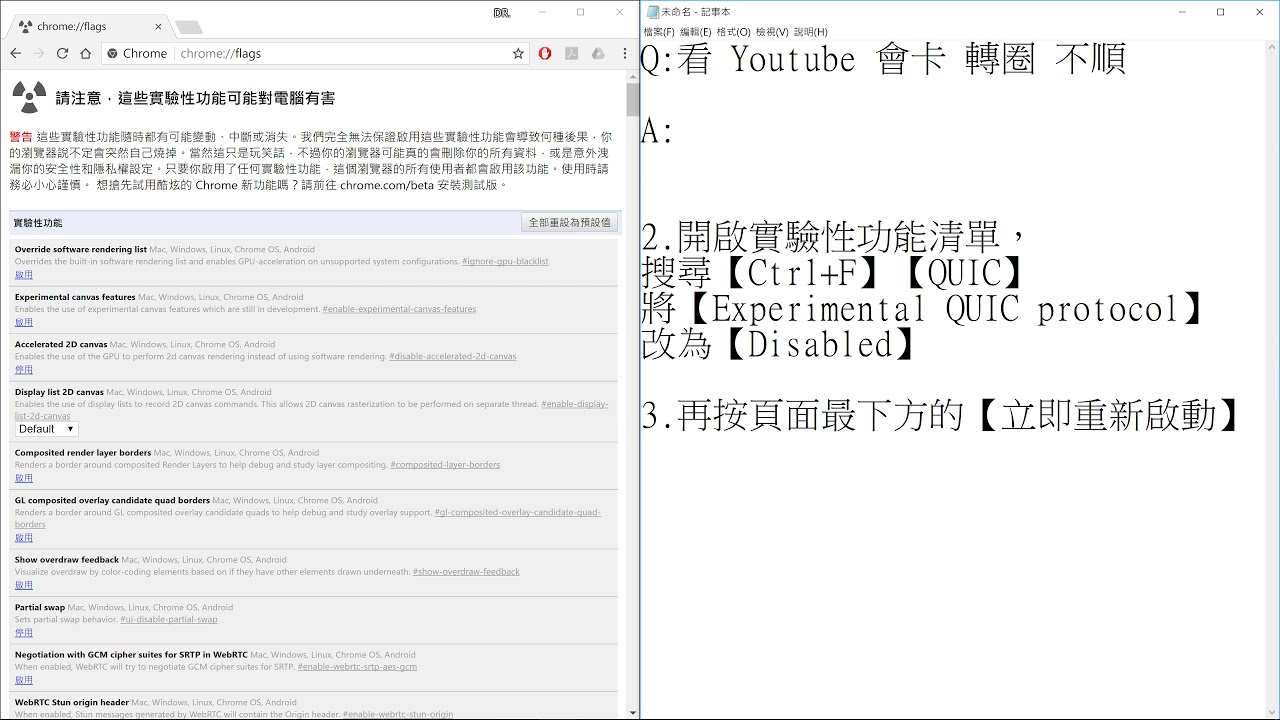Open a new Chrome tab
This screenshot has width=1280, height=720.
188,27
